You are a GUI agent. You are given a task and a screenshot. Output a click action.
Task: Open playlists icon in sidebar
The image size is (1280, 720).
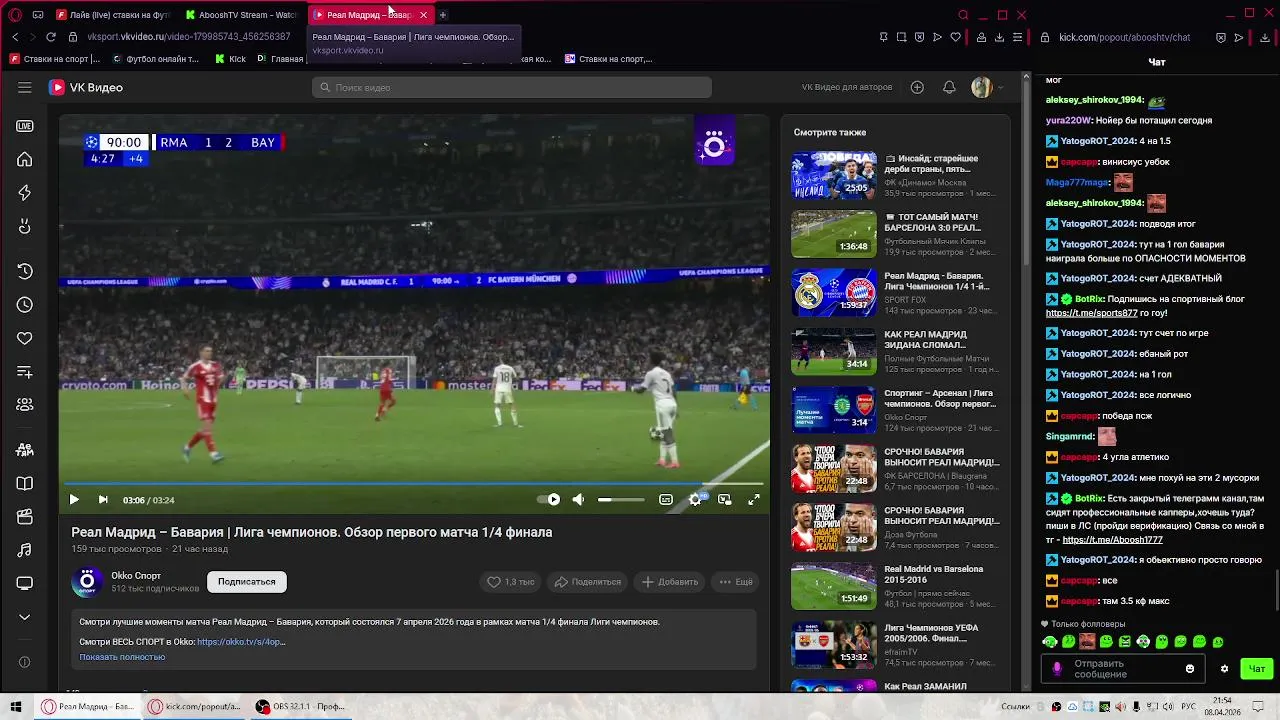pyautogui.click(x=25, y=372)
